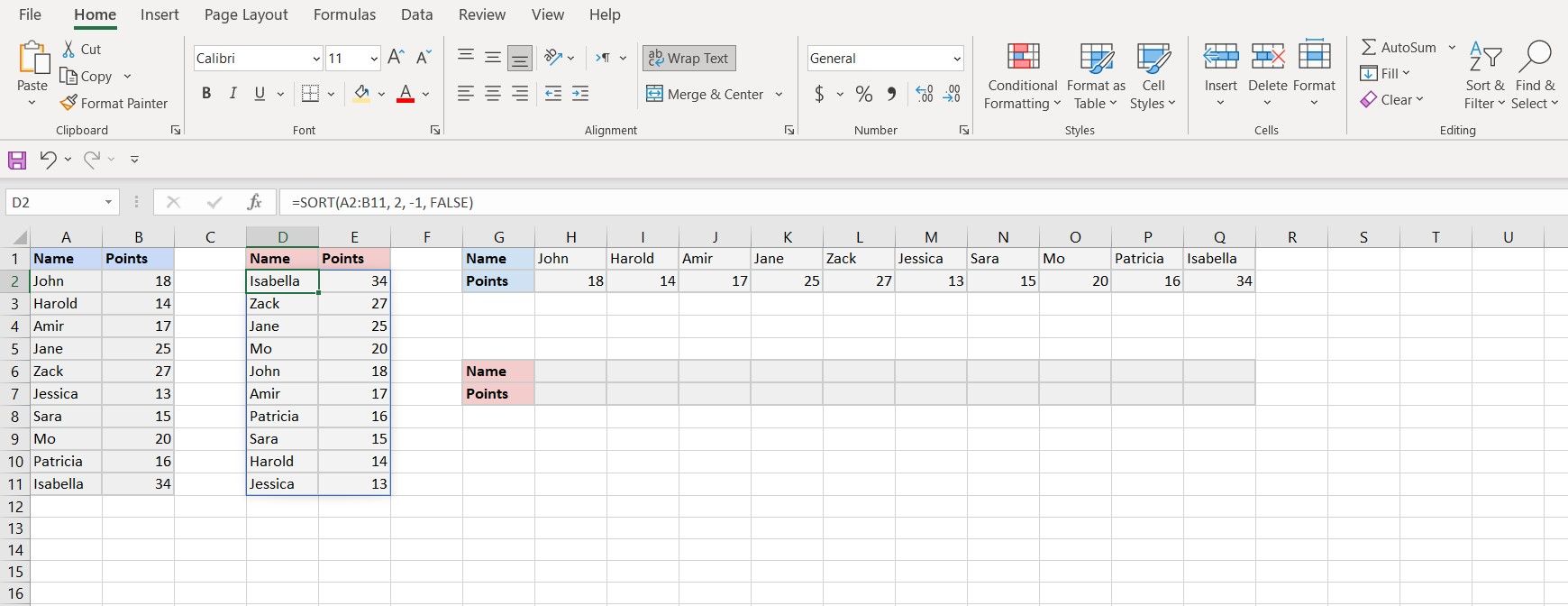This screenshot has width=1568, height=606.
Task: Open the Conditional Formatting dropdown
Action: 1022,76
